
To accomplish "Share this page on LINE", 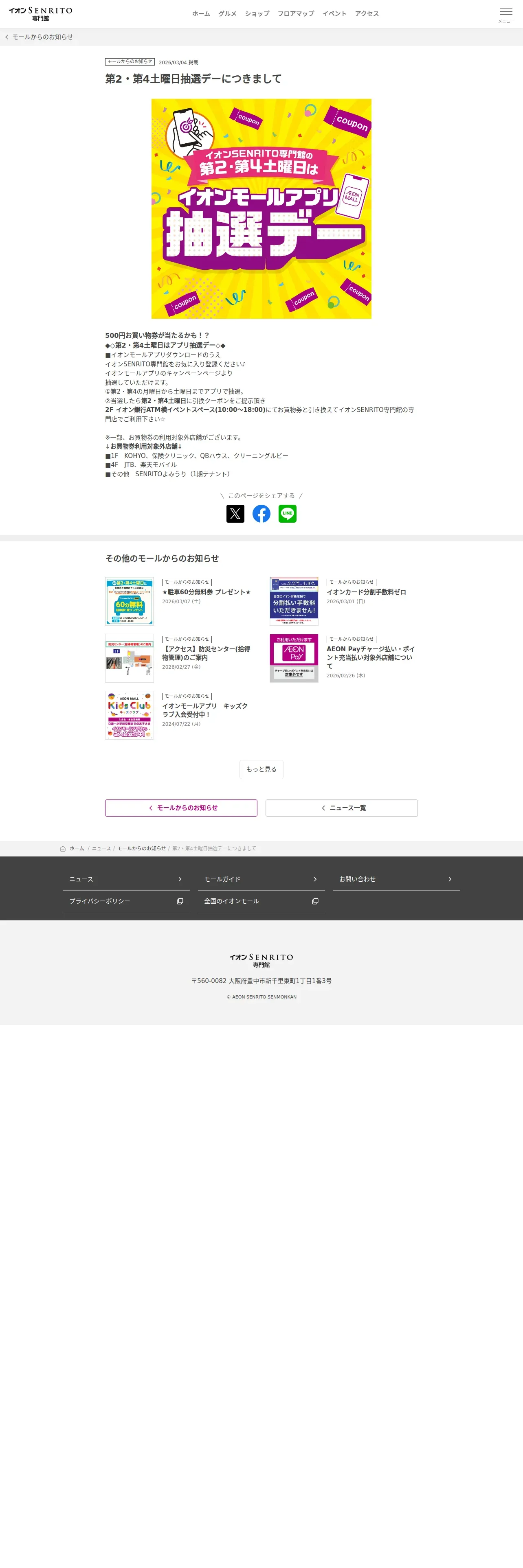I will click(x=288, y=514).
